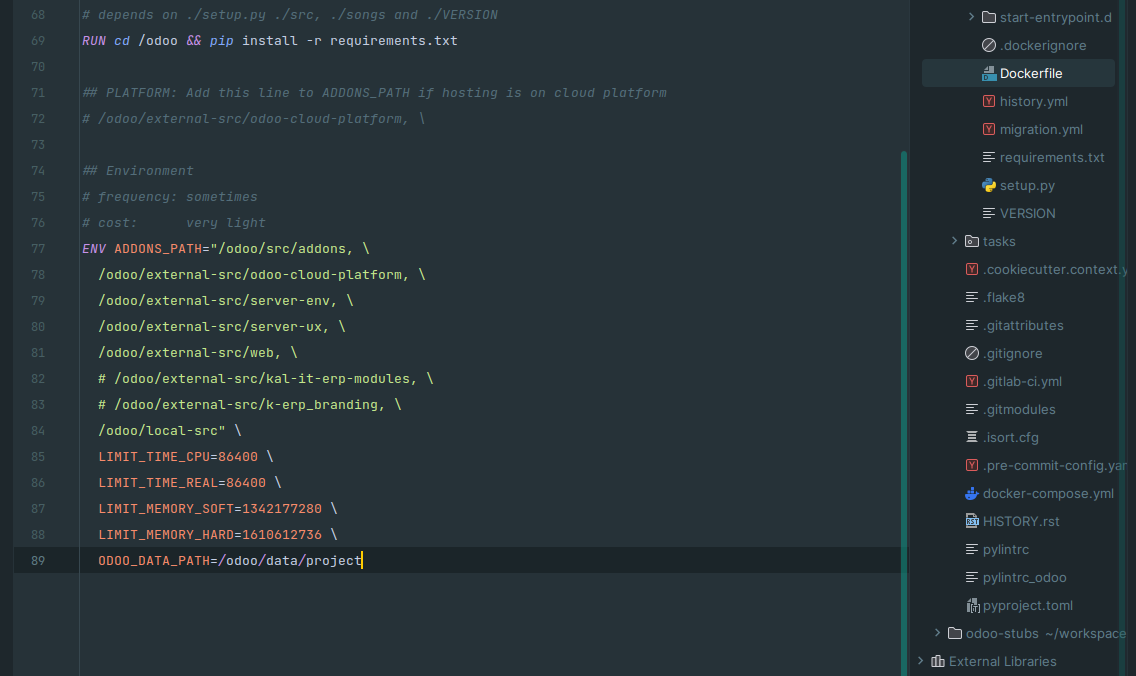This screenshot has width=1136, height=676.
Task: Expand the tasks folder
Action: [954, 241]
